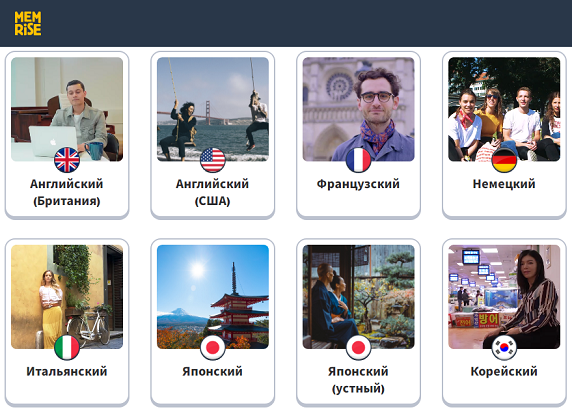Click the Korean market woman photo
Viewport: 572px width, 414px height.
(x=504, y=297)
